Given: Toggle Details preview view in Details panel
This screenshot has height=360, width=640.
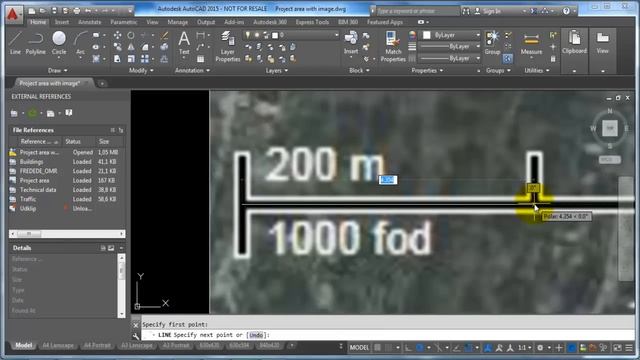Looking at the screenshot, I should (x=111, y=248).
